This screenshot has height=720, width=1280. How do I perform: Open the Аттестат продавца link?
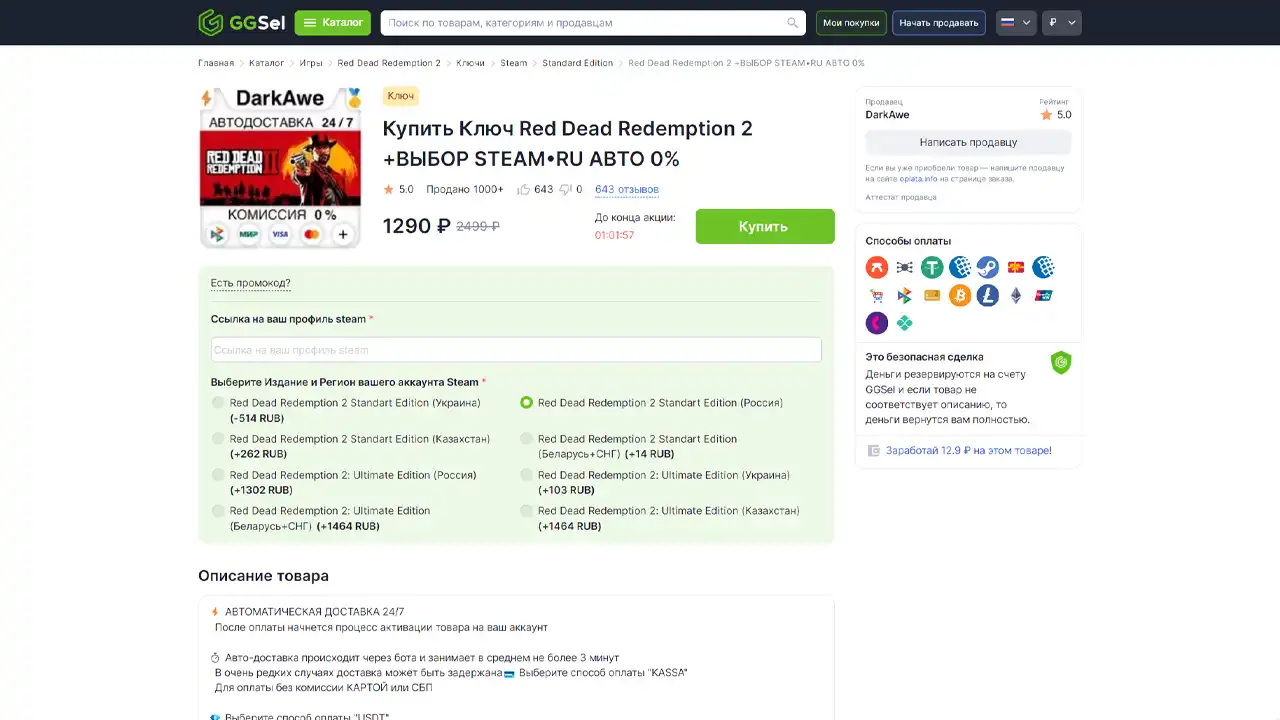901,197
